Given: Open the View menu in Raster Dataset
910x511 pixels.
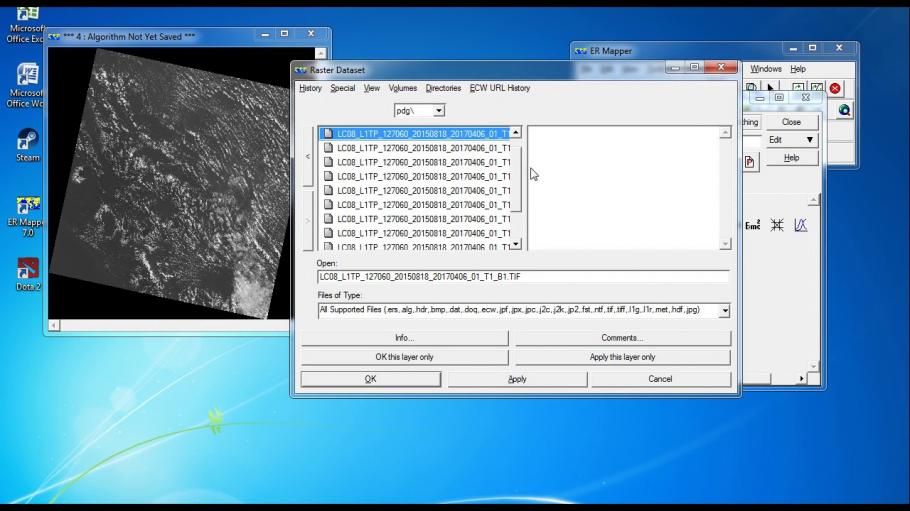Looking at the screenshot, I should (x=371, y=88).
